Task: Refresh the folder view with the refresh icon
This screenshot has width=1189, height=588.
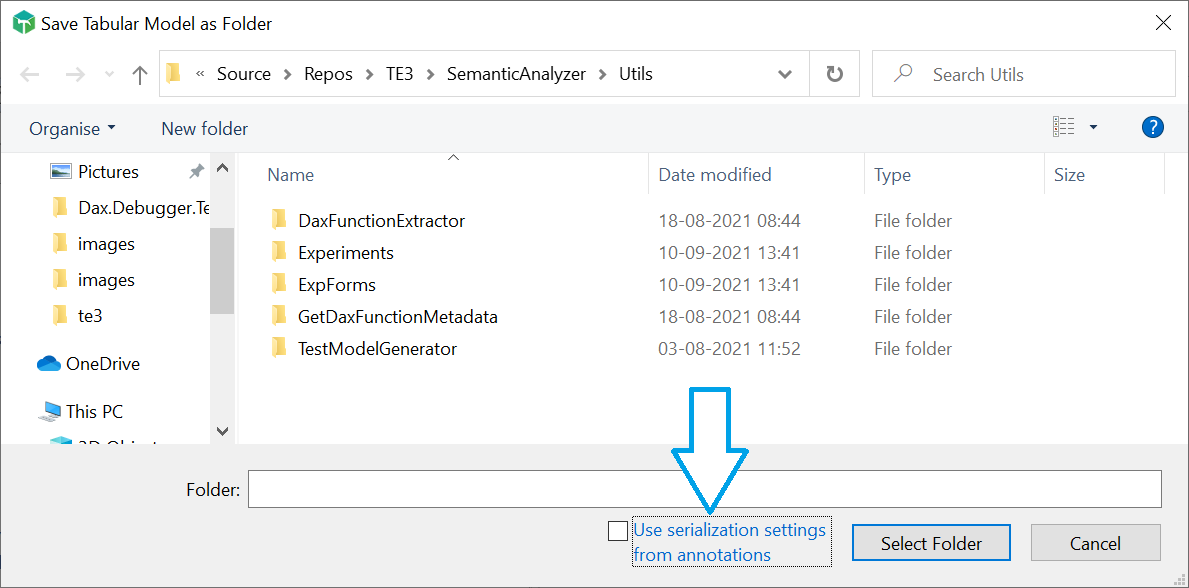Action: 834,73
